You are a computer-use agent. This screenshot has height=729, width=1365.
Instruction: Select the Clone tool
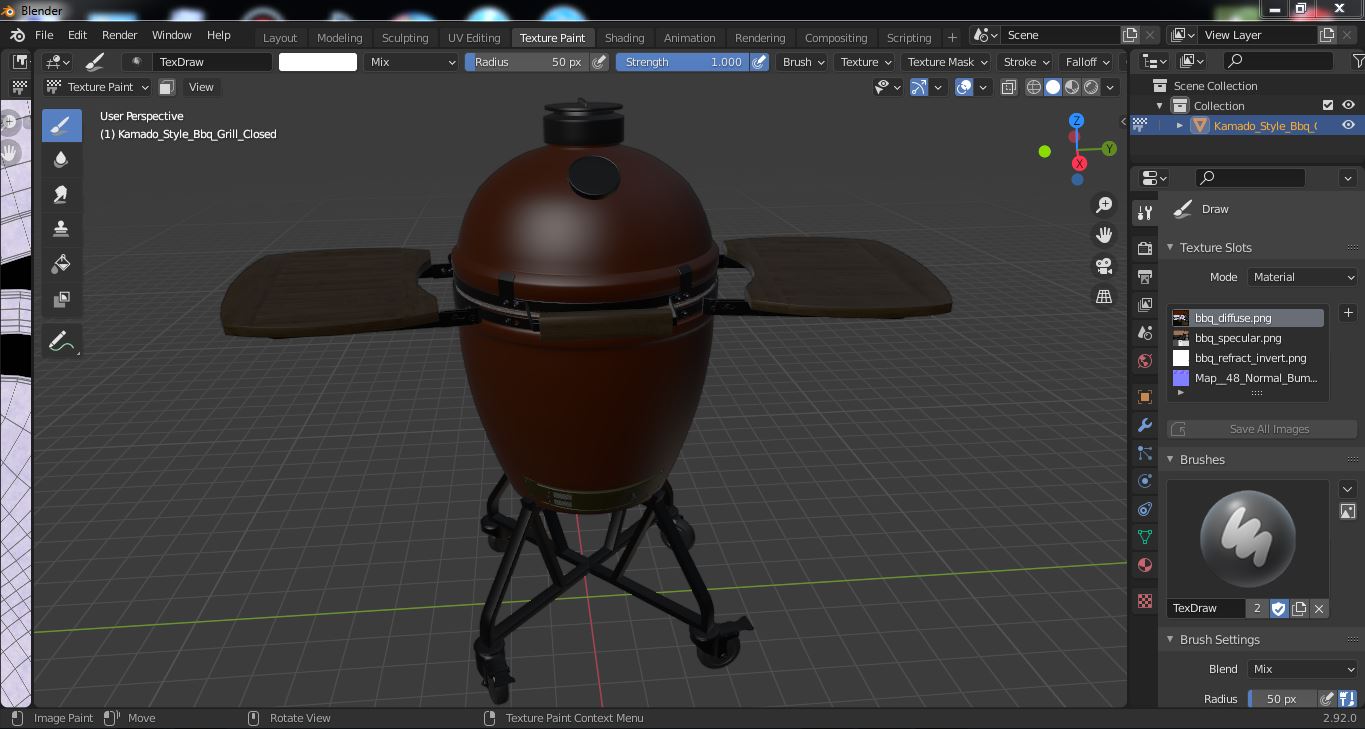coord(61,229)
